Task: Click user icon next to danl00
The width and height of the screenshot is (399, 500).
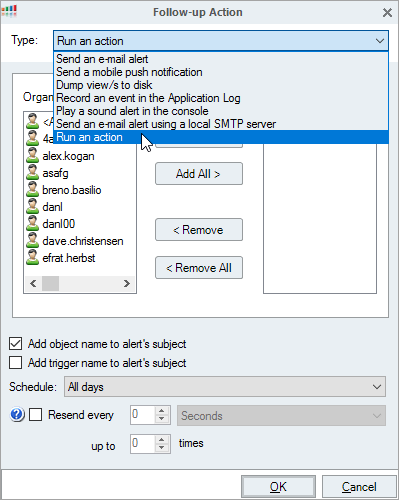Action: click(32, 223)
